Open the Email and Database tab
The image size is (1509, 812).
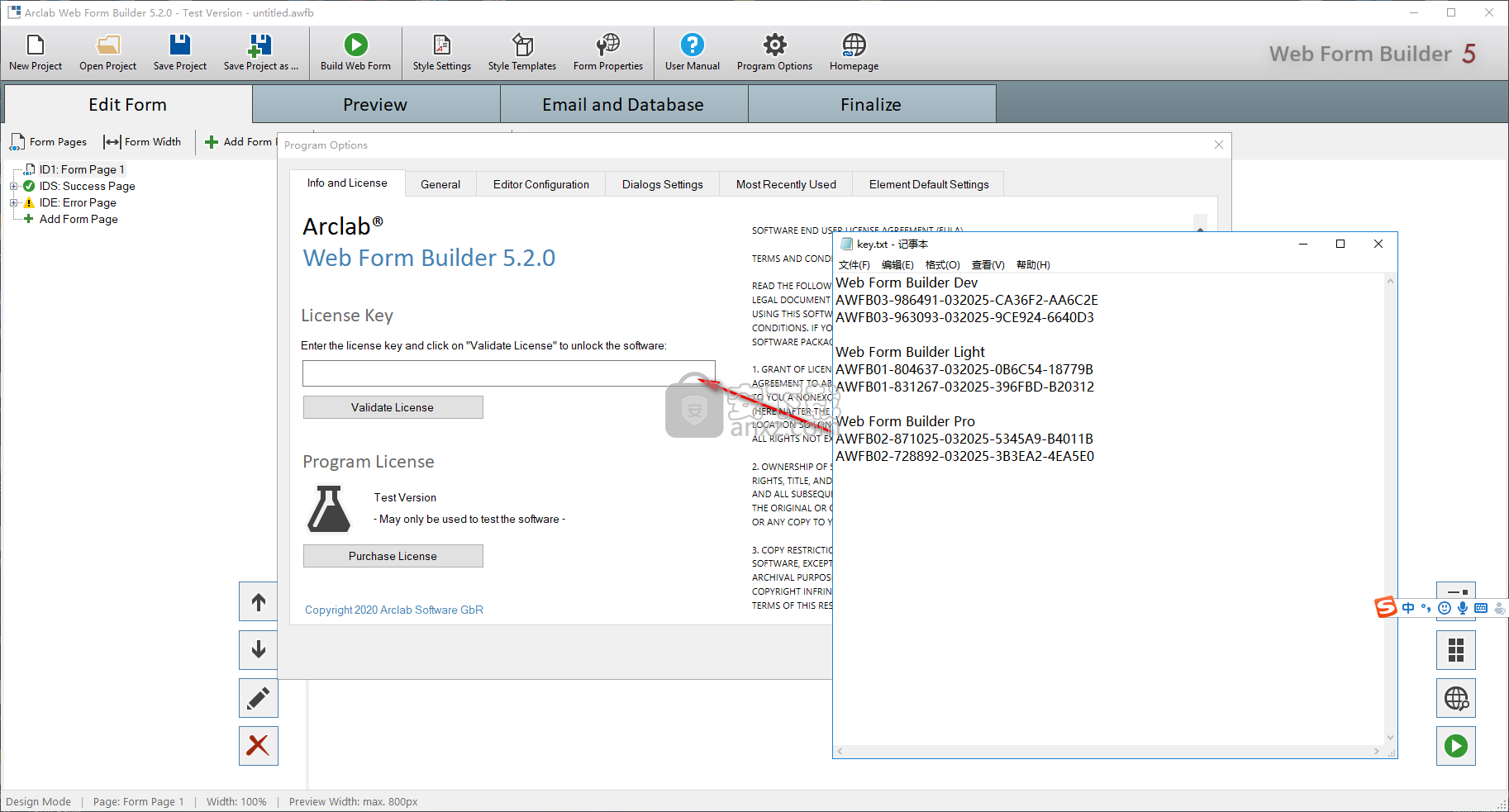coord(623,105)
